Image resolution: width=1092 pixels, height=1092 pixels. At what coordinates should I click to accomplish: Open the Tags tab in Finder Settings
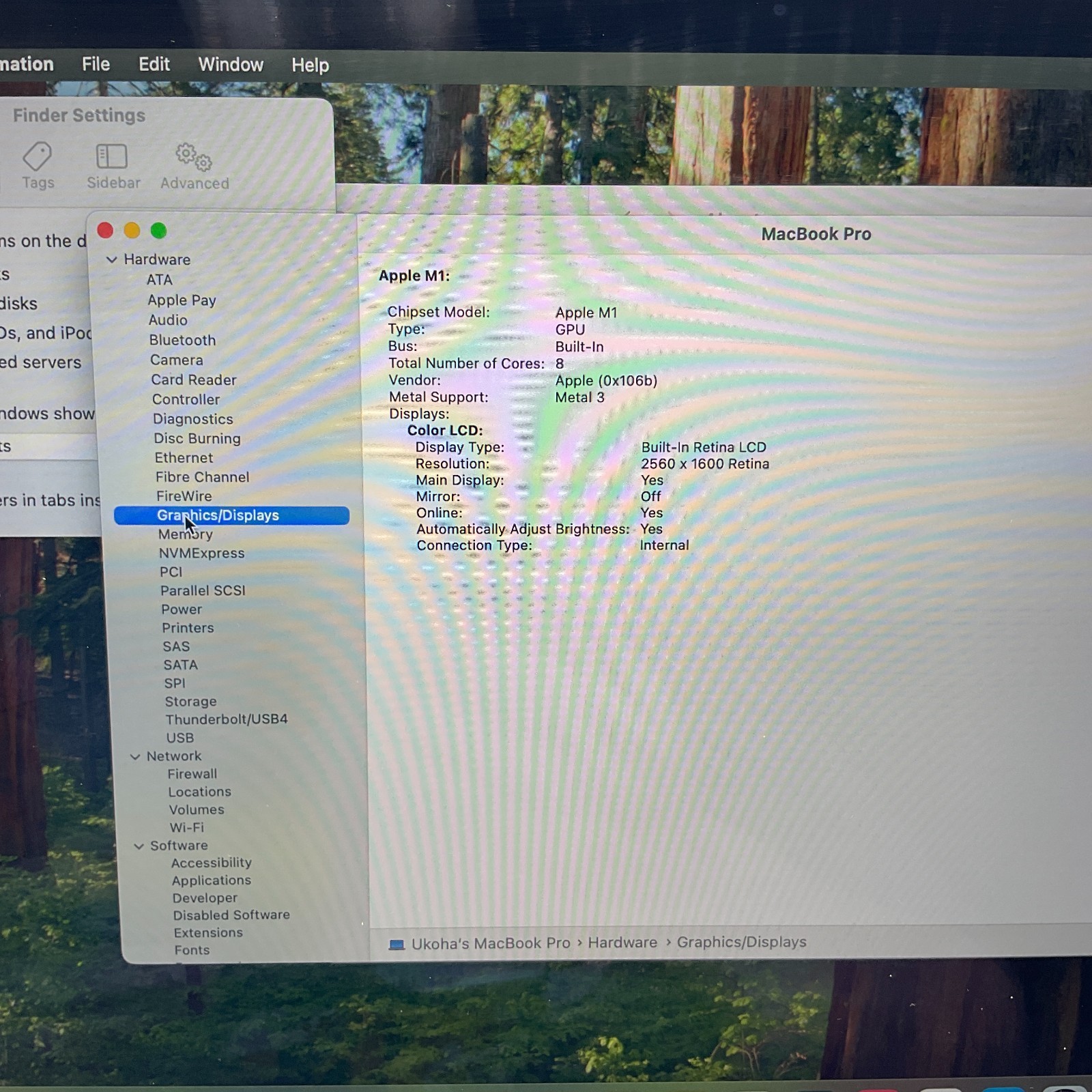(x=38, y=166)
